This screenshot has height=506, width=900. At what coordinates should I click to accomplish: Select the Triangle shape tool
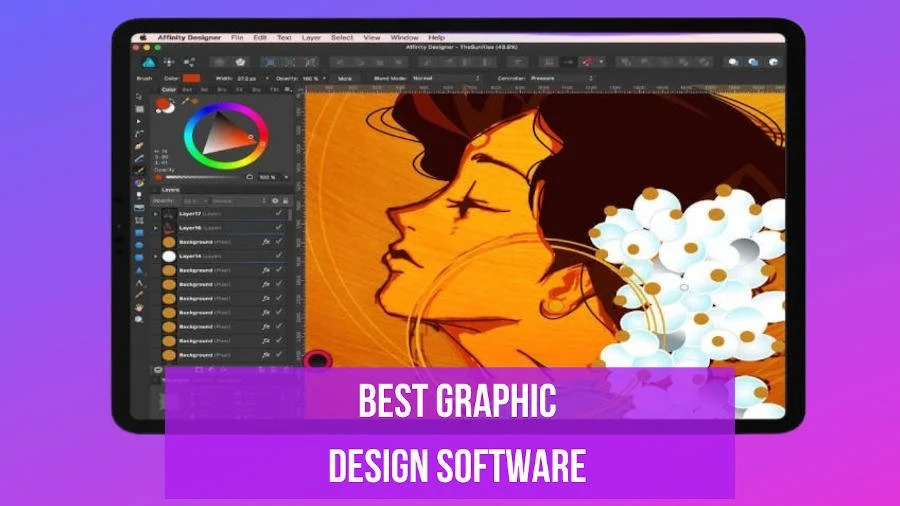[139, 270]
